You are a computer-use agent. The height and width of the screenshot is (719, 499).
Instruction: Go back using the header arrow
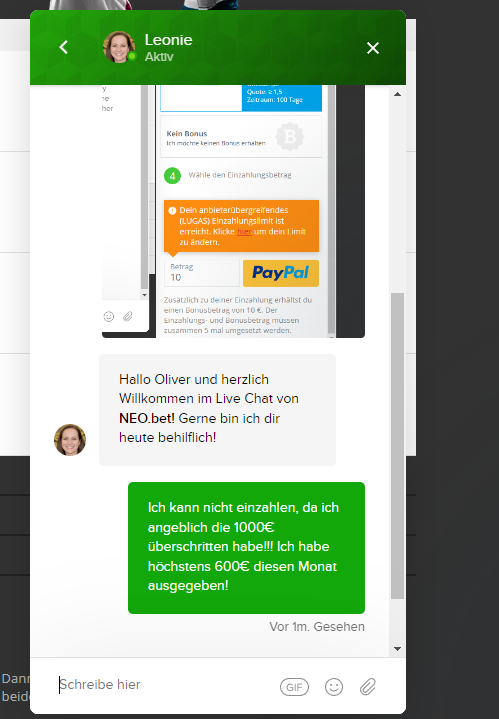[64, 47]
